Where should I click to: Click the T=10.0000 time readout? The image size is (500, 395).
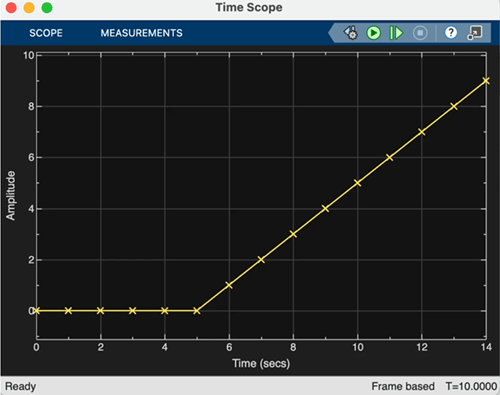tap(471, 386)
